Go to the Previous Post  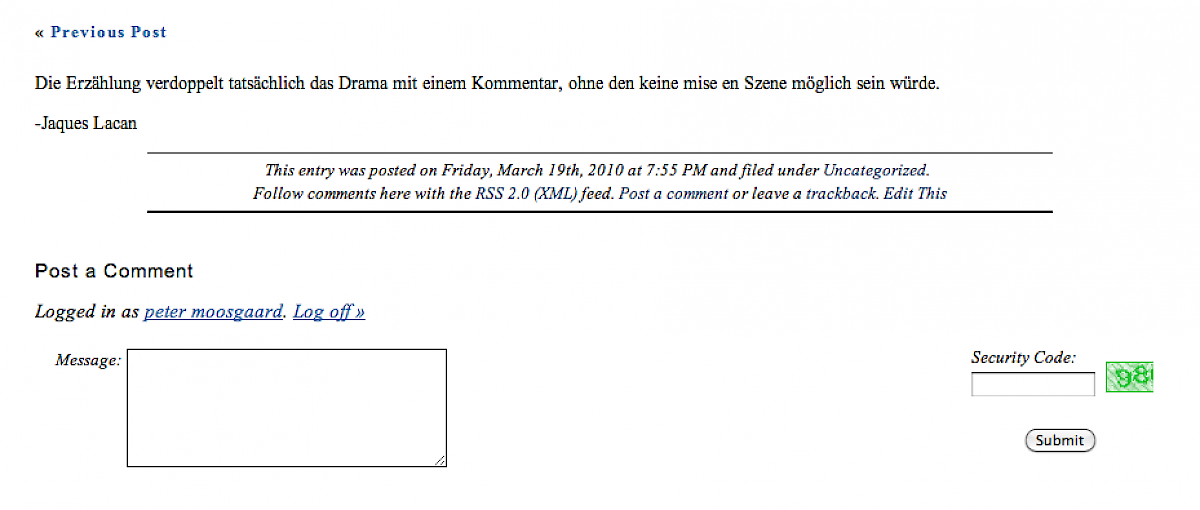[108, 32]
